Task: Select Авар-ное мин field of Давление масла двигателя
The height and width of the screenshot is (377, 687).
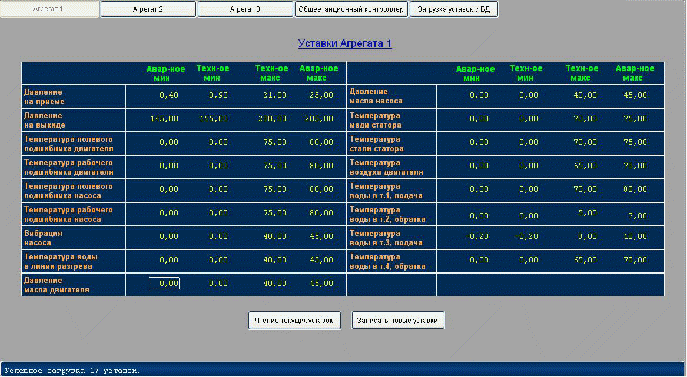Action: coord(164,284)
